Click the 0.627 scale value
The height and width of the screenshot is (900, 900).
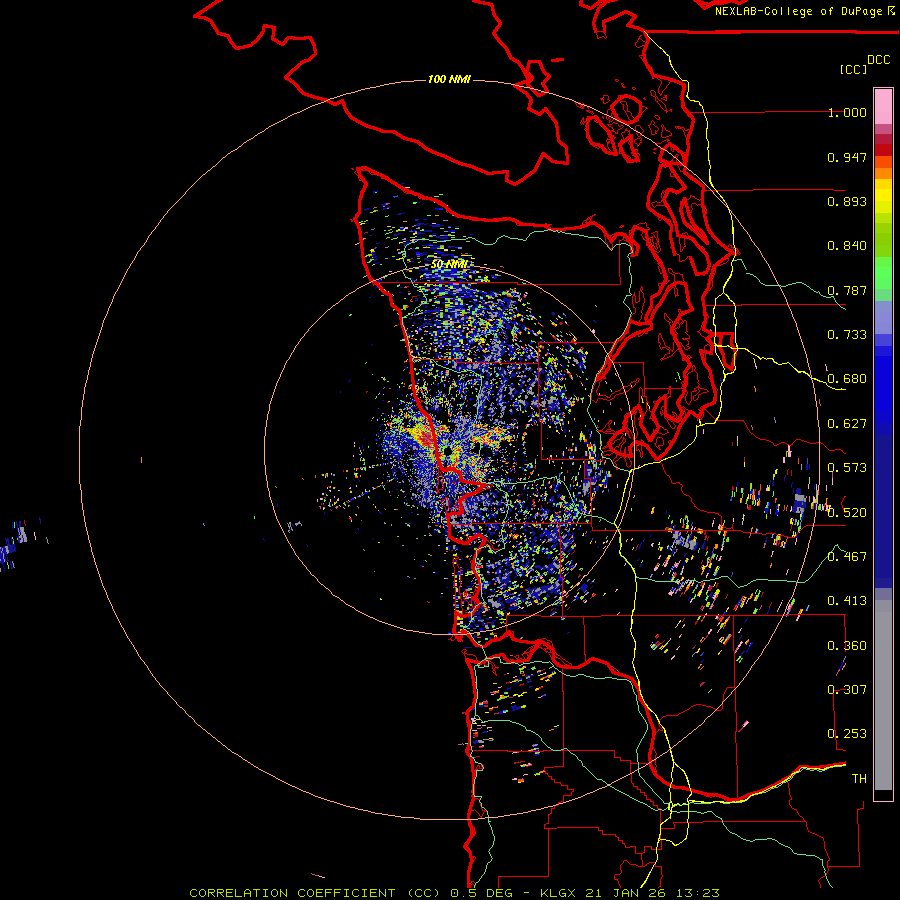pyautogui.click(x=847, y=424)
